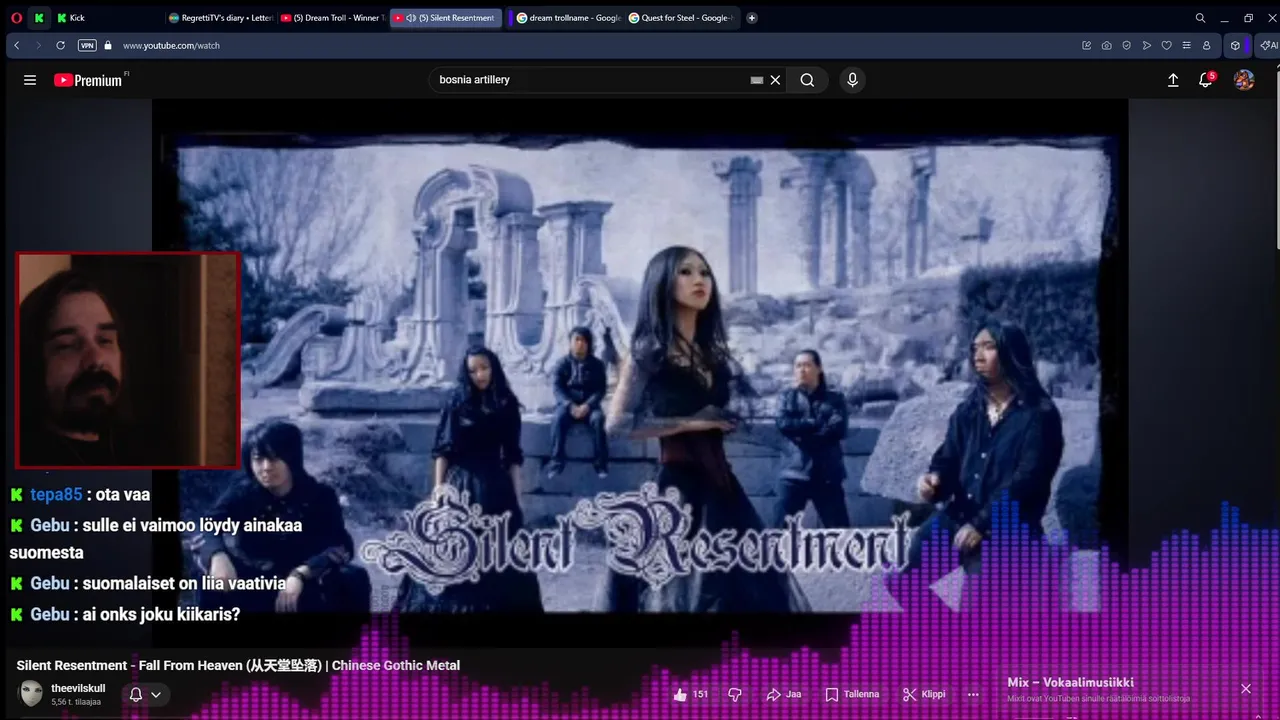The height and width of the screenshot is (720, 1280).
Task: Open the Opera main menu
Action: (x=15, y=18)
